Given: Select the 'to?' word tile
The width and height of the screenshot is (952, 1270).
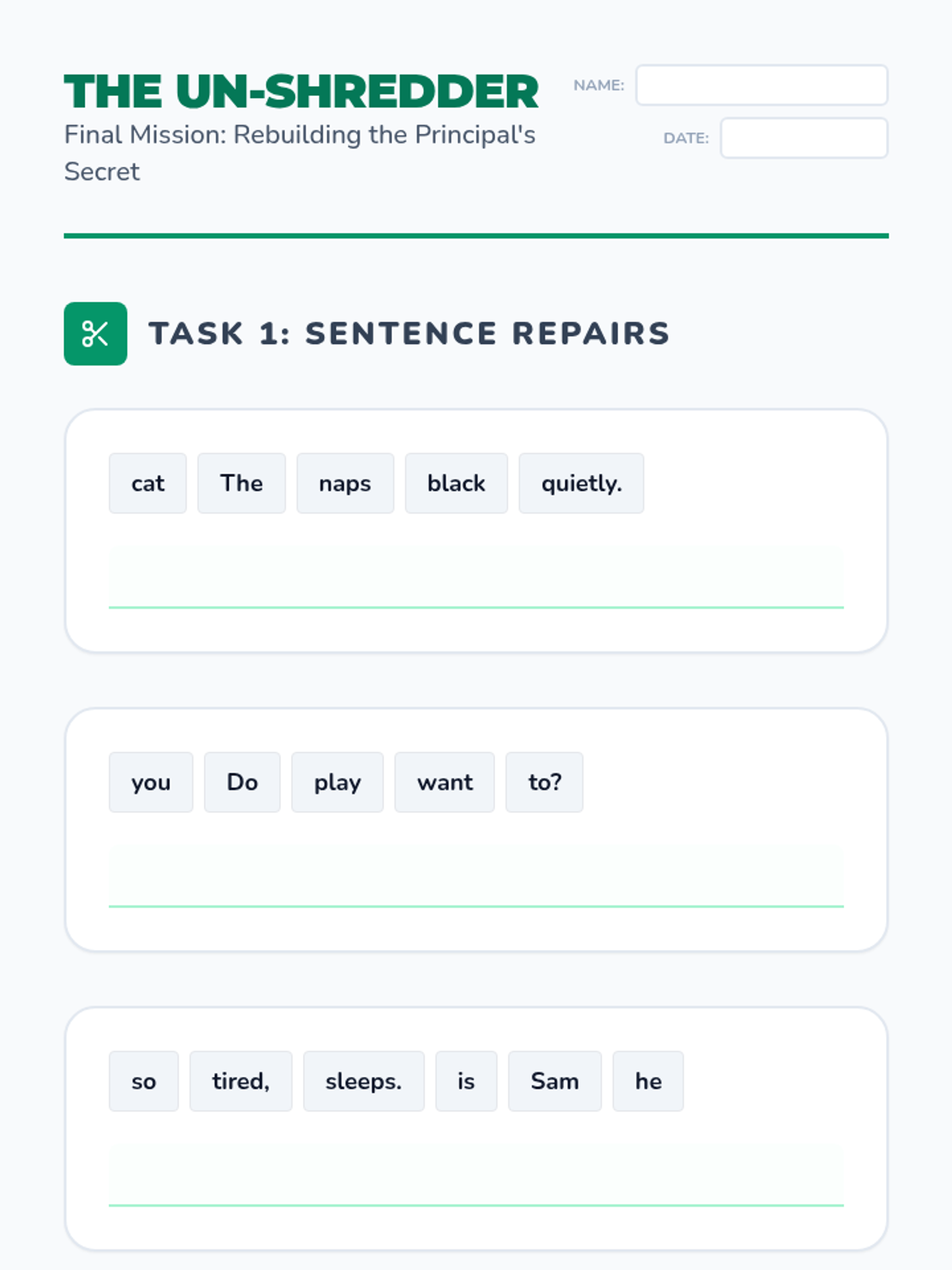Looking at the screenshot, I should (x=544, y=783).
